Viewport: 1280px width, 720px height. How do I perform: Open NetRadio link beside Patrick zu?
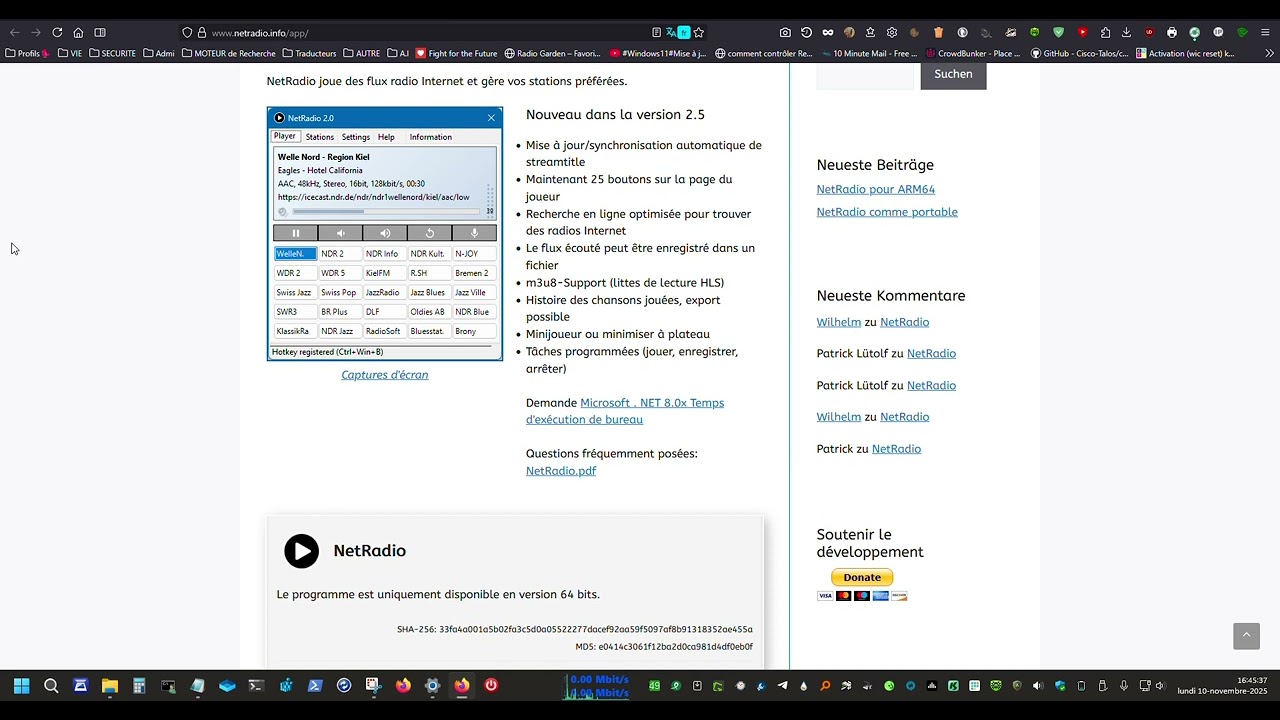tap(896, 449)
